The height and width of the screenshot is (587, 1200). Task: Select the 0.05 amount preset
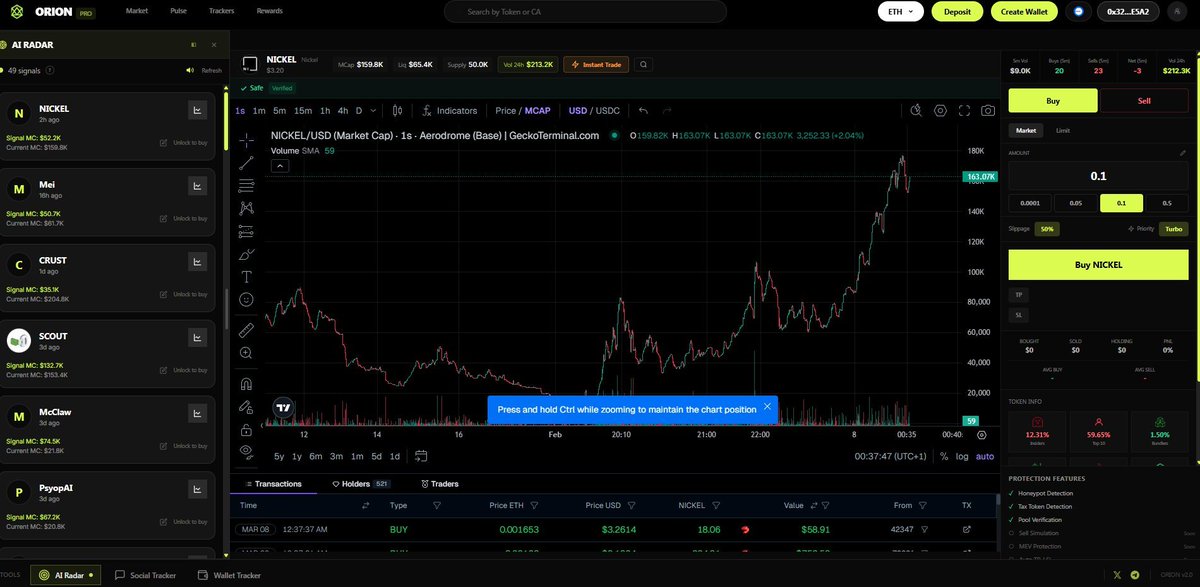1076,203
